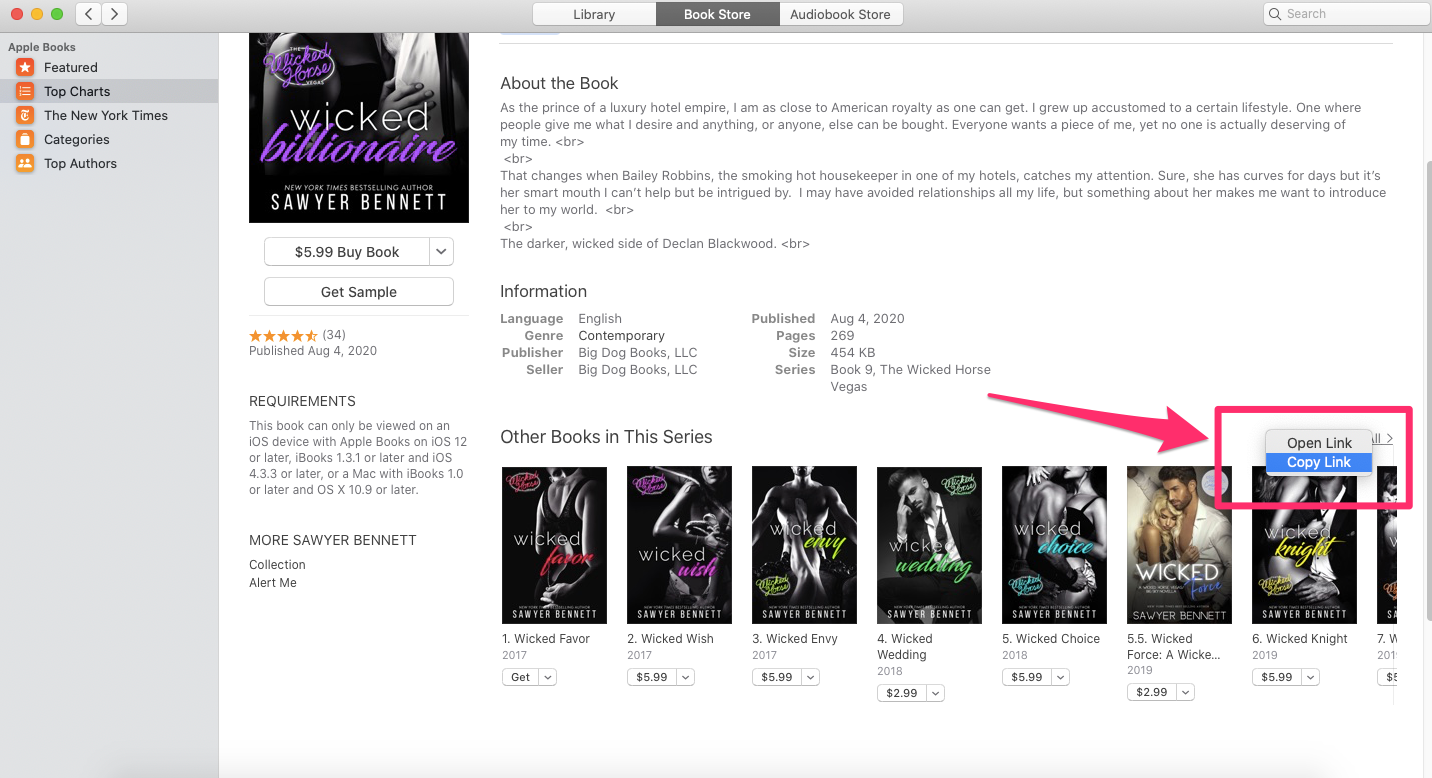Viewport: 1432px width, 778px height.
Task: Expand price dropdown for Wicked Wedding
Action: (x=935, y=693)
